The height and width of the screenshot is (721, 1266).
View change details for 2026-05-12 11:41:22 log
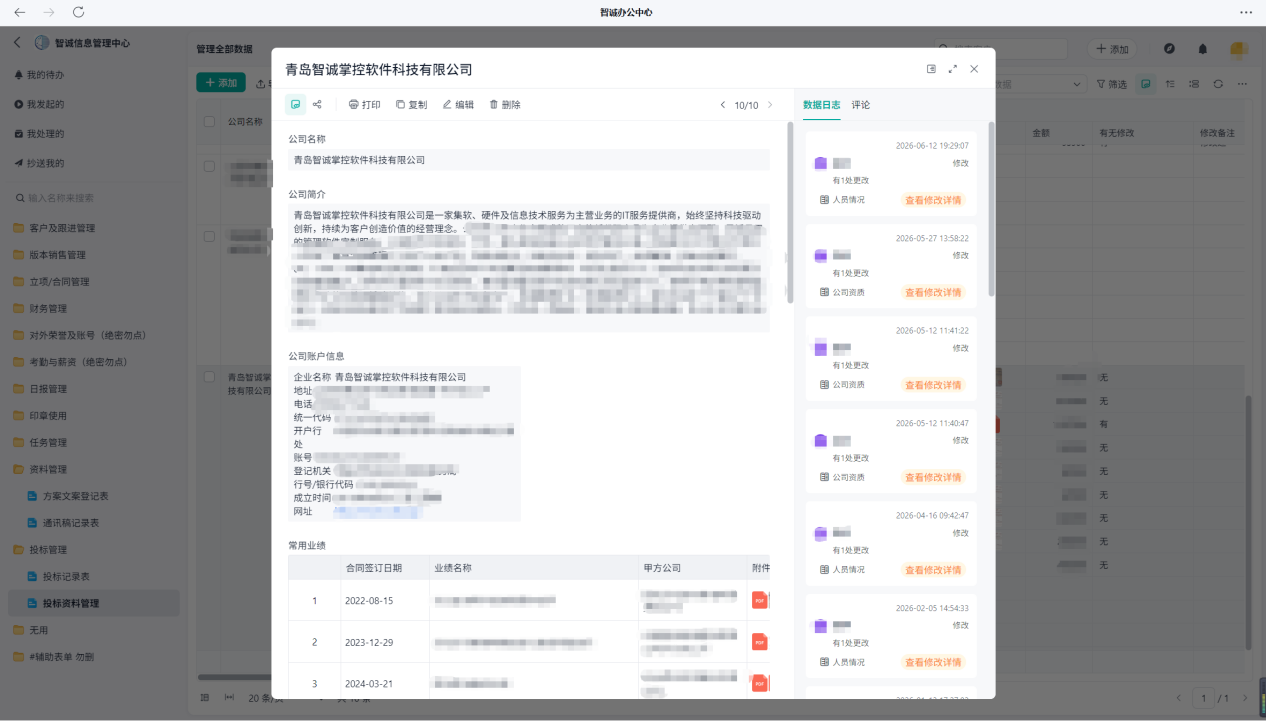933,385
